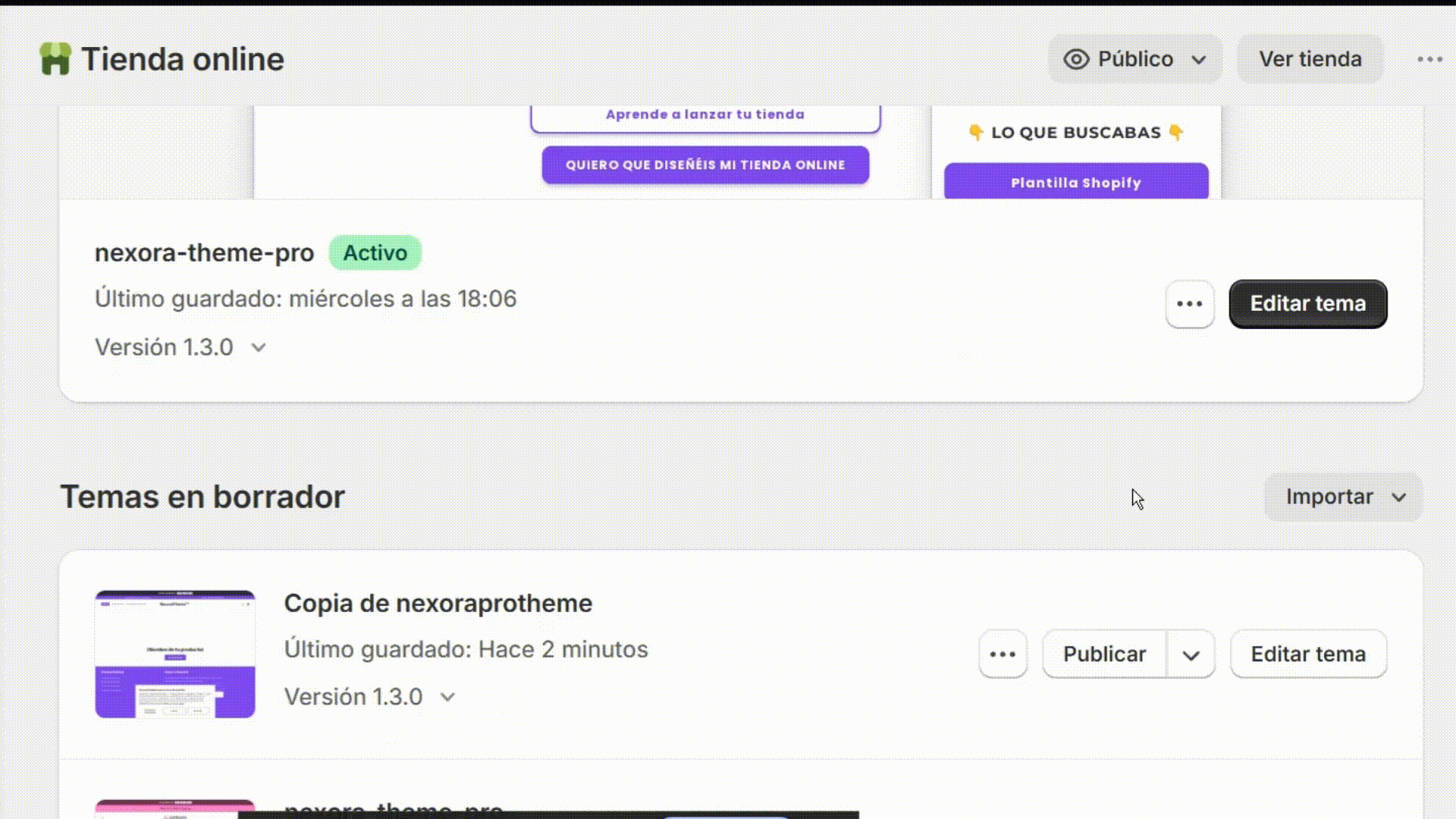Click the Copia de nexoraprotheme theme name

tap(438, 604)
